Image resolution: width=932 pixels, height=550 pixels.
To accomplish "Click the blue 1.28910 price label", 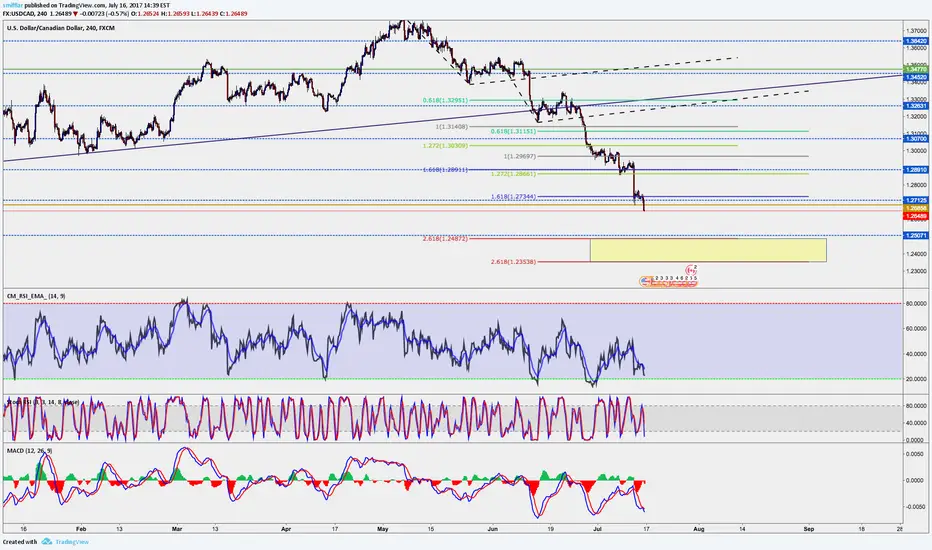I will 915,169.
